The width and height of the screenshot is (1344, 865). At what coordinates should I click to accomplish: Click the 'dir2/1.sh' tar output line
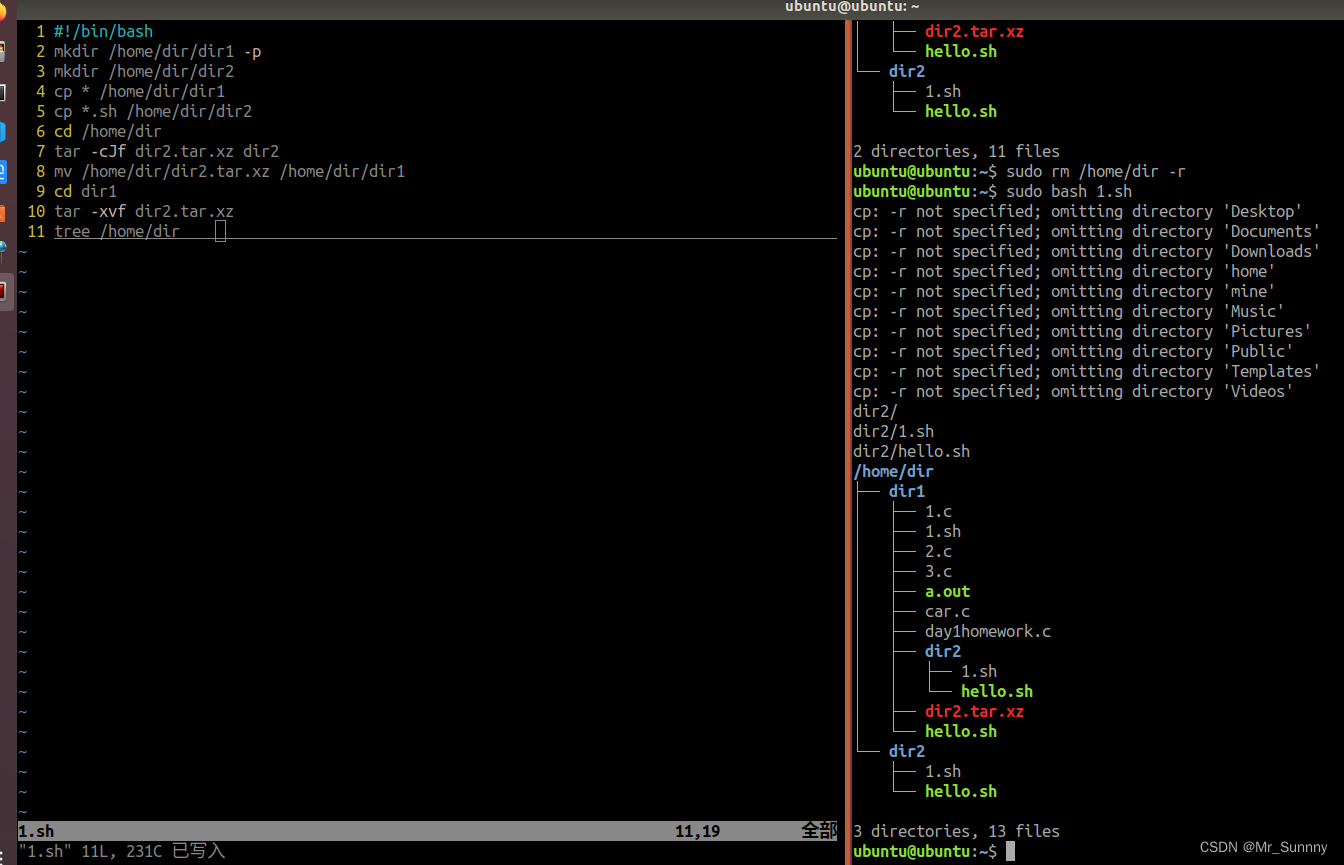(x=894, y=431)
